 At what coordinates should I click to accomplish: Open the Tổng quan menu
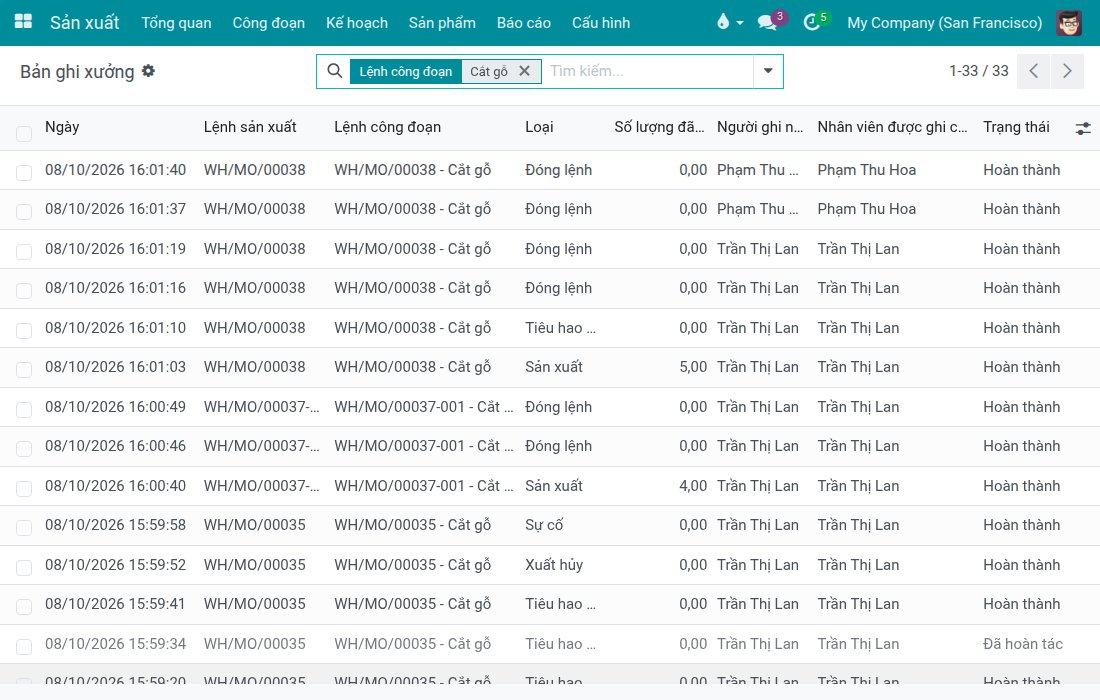pos(176,22)
